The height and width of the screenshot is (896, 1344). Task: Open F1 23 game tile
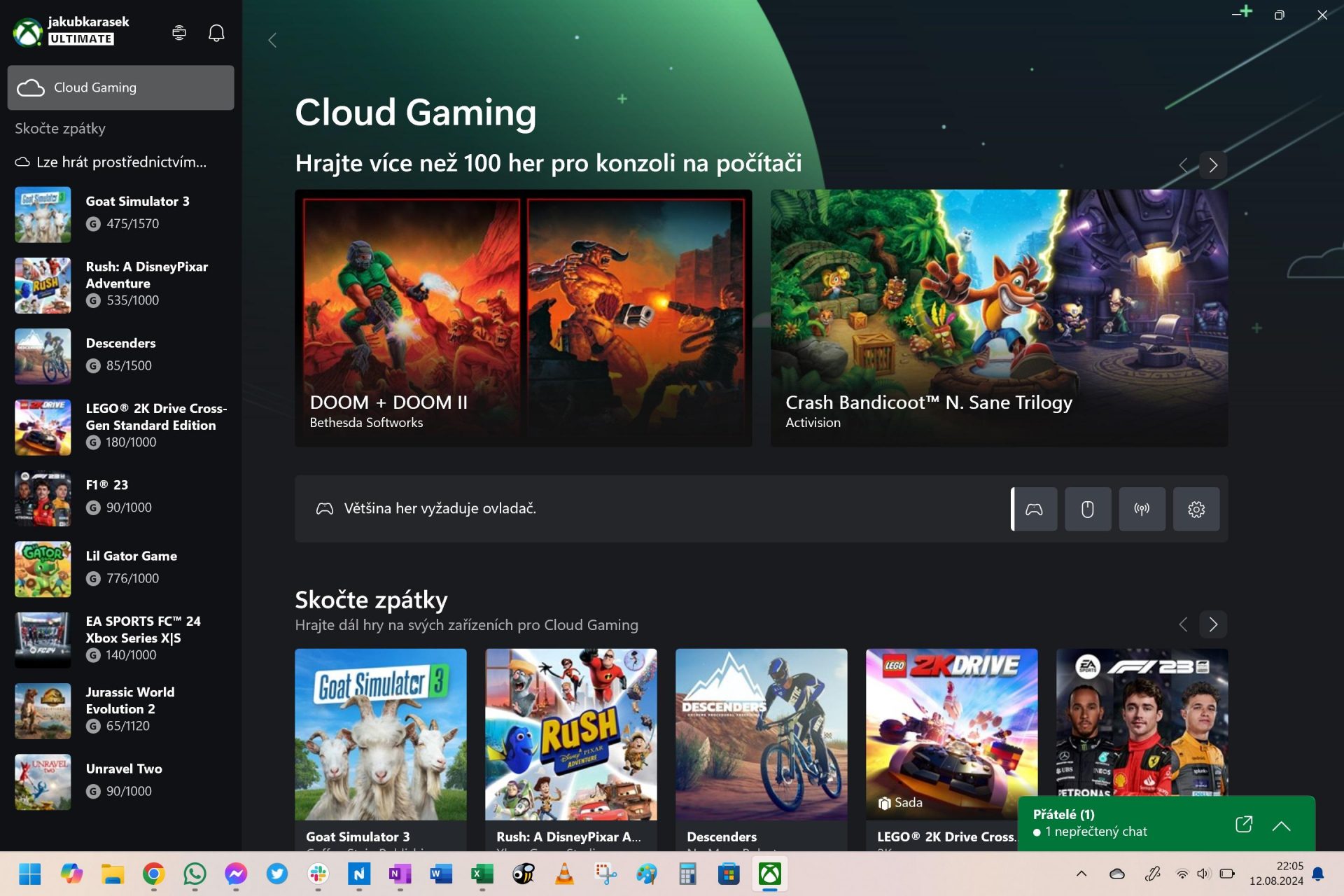click(1142, 722)
